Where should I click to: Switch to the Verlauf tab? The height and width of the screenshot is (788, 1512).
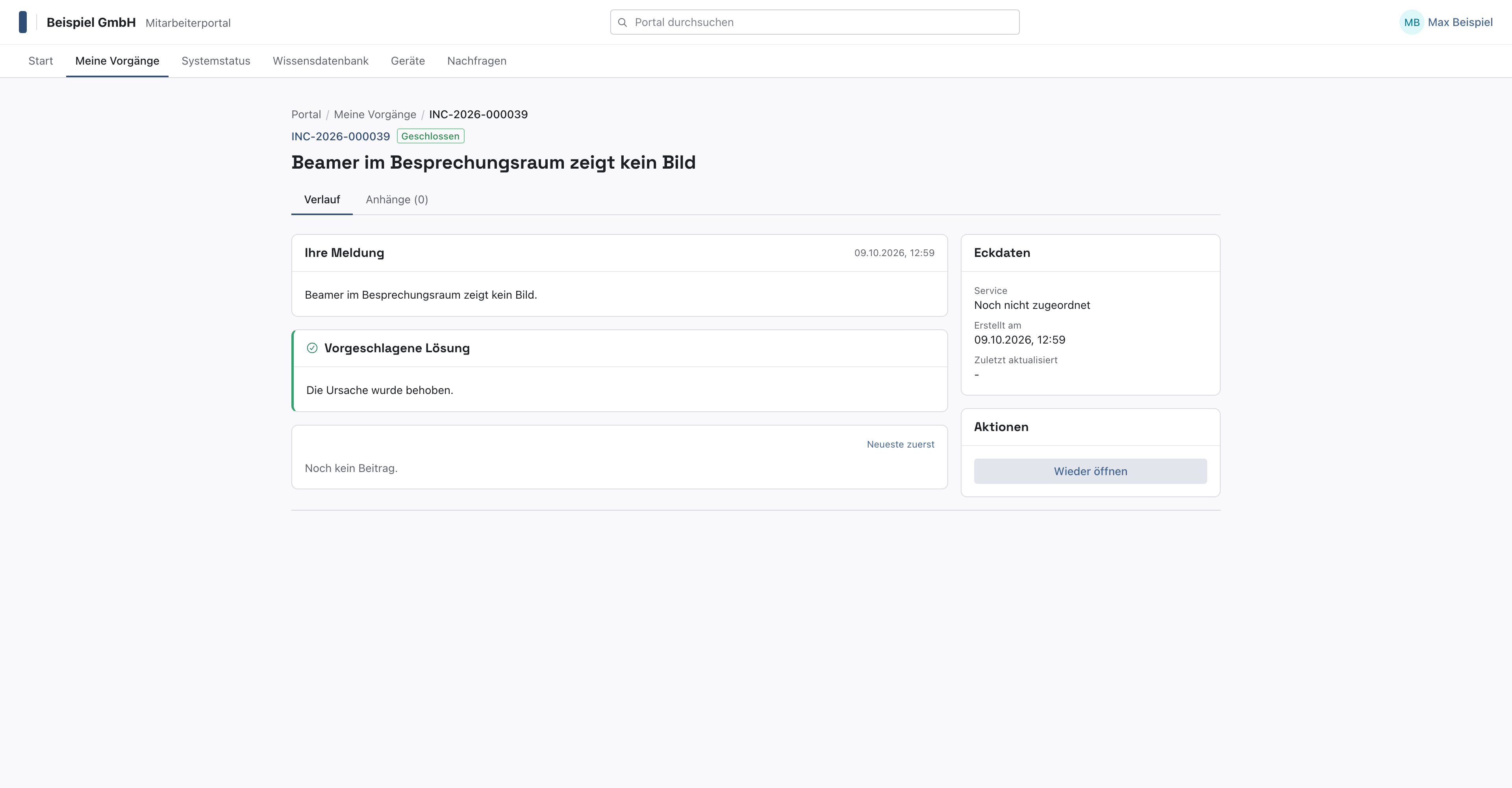click(x=322, y=200)
